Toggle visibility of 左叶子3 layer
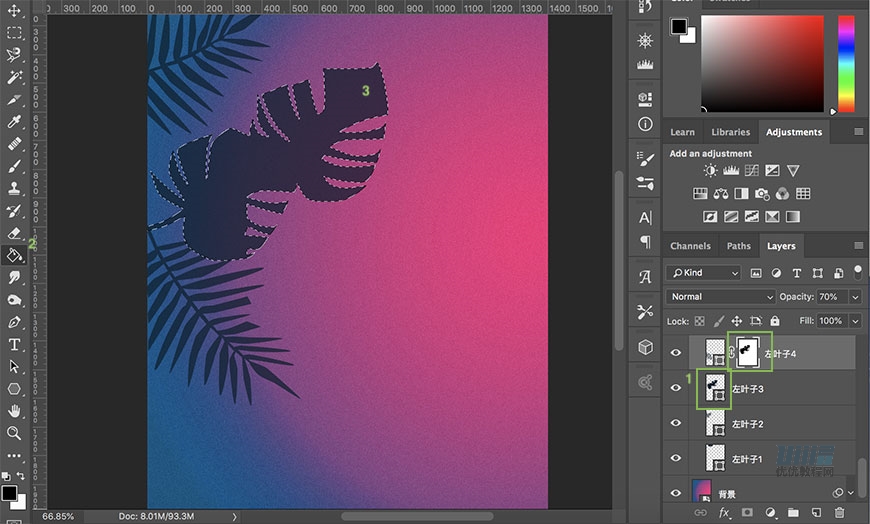This screenshot has height=524, width=870. 676,388
